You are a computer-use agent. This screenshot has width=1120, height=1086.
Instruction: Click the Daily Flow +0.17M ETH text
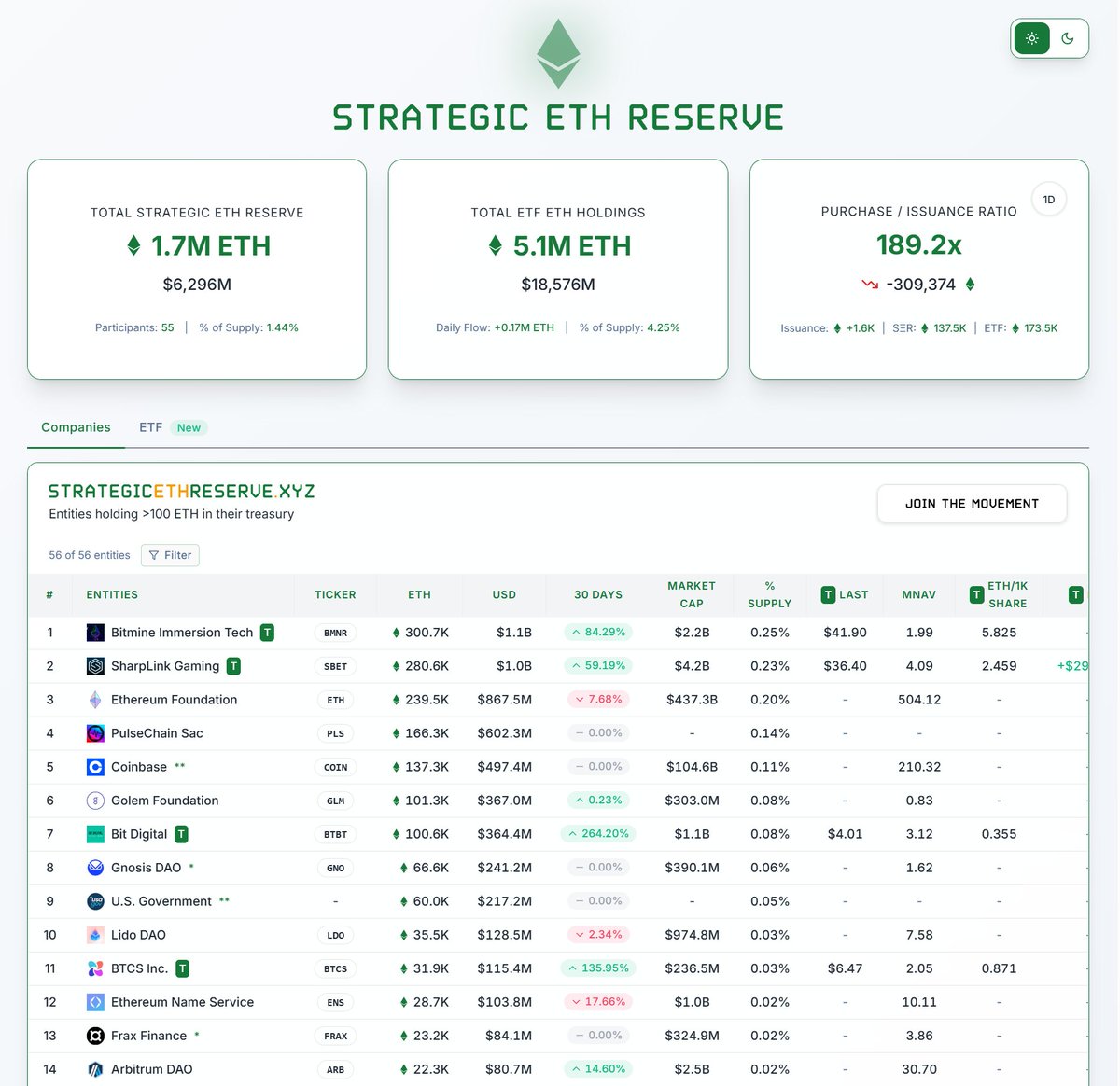pos(495,327)
